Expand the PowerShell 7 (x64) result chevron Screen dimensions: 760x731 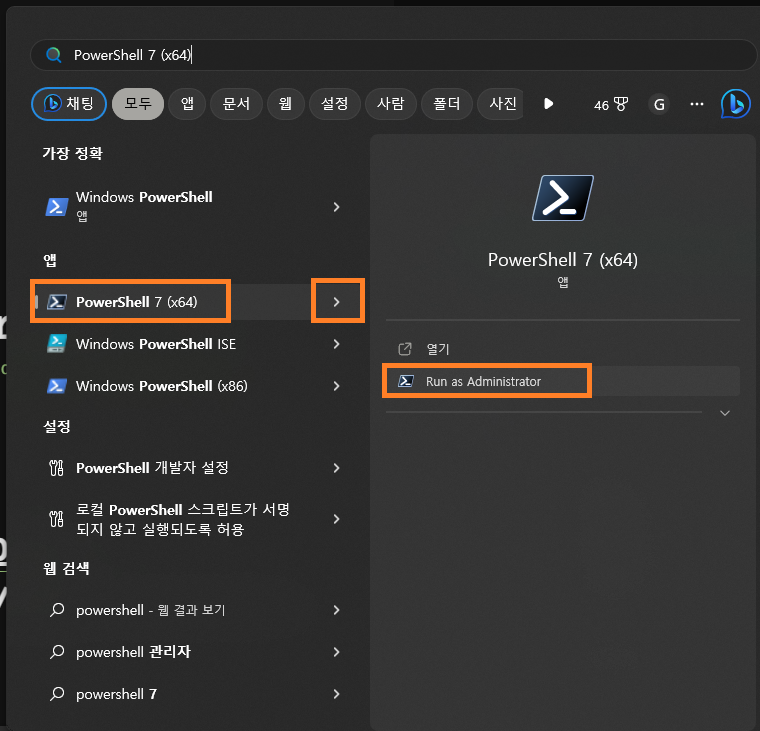337,302
